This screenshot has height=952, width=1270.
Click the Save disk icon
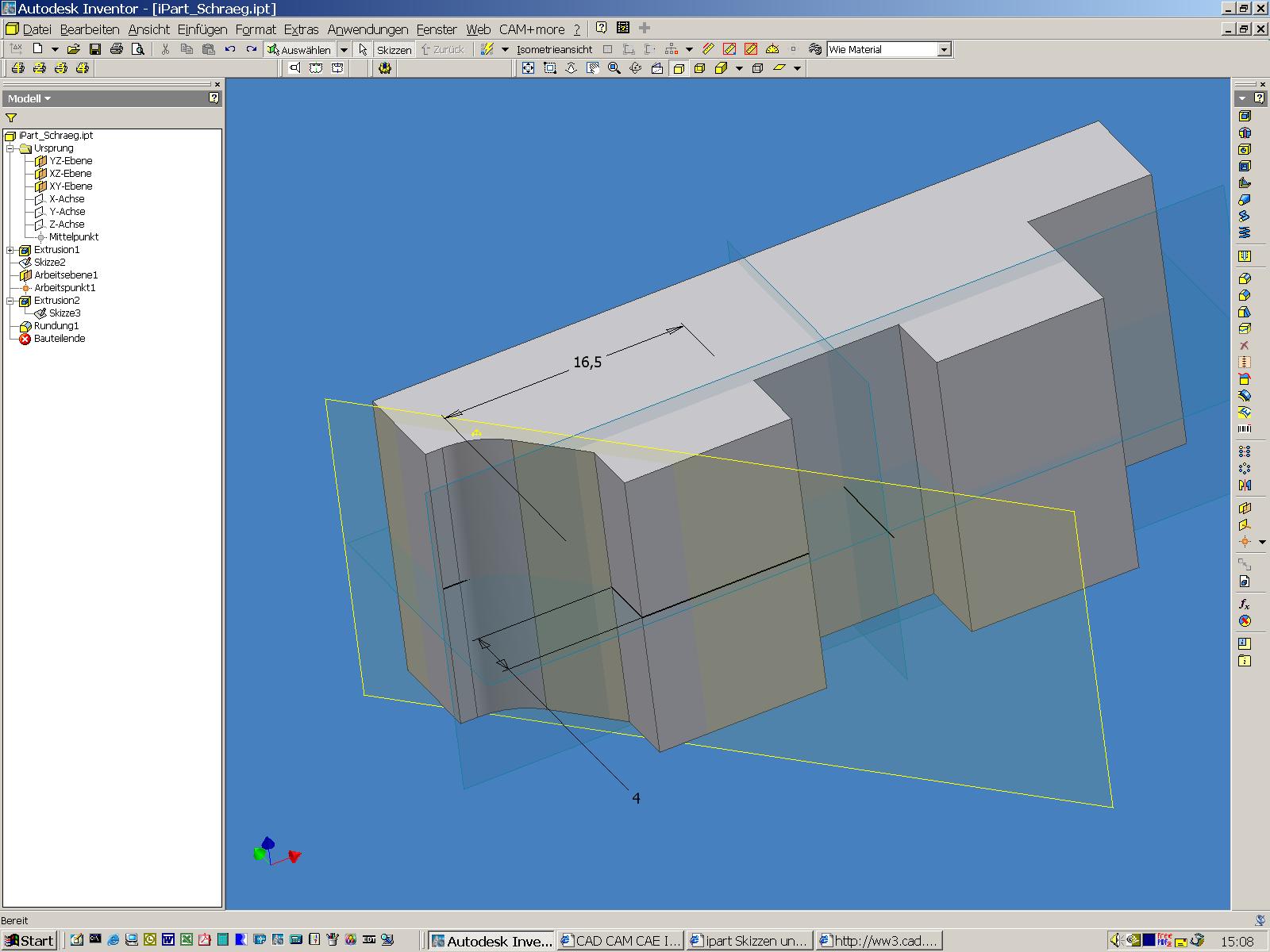pyautogui.click(x=95, y=49)
